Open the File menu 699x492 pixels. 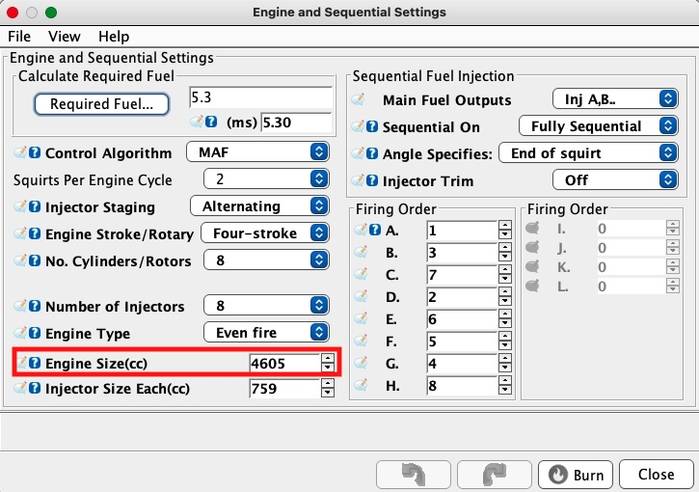click(x=19, y=36)
